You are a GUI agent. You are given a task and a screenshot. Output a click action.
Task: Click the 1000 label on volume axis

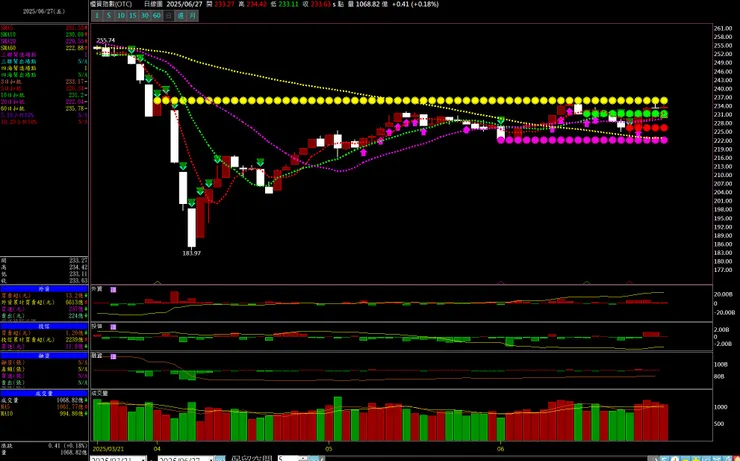721,407
